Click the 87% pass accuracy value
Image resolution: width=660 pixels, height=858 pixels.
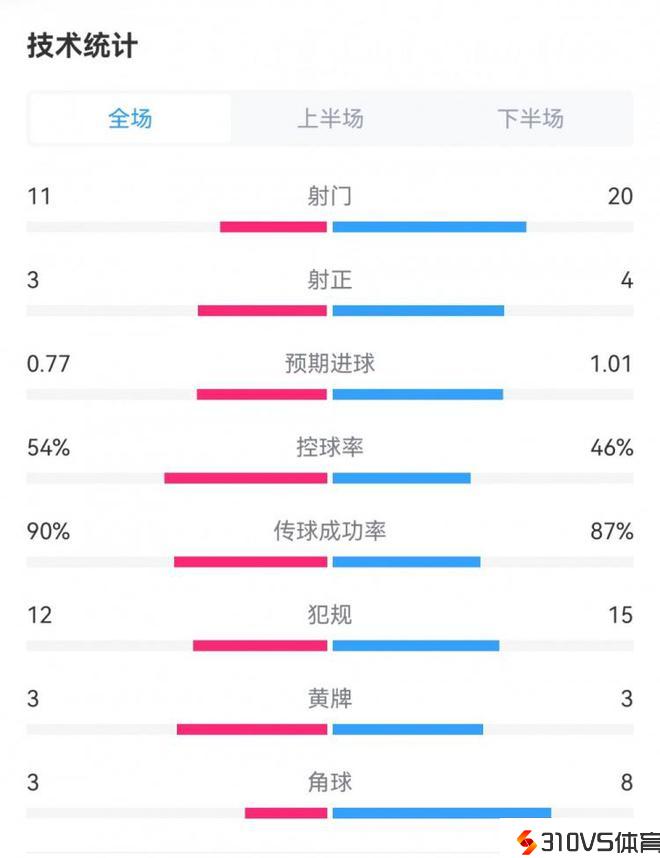612,531
